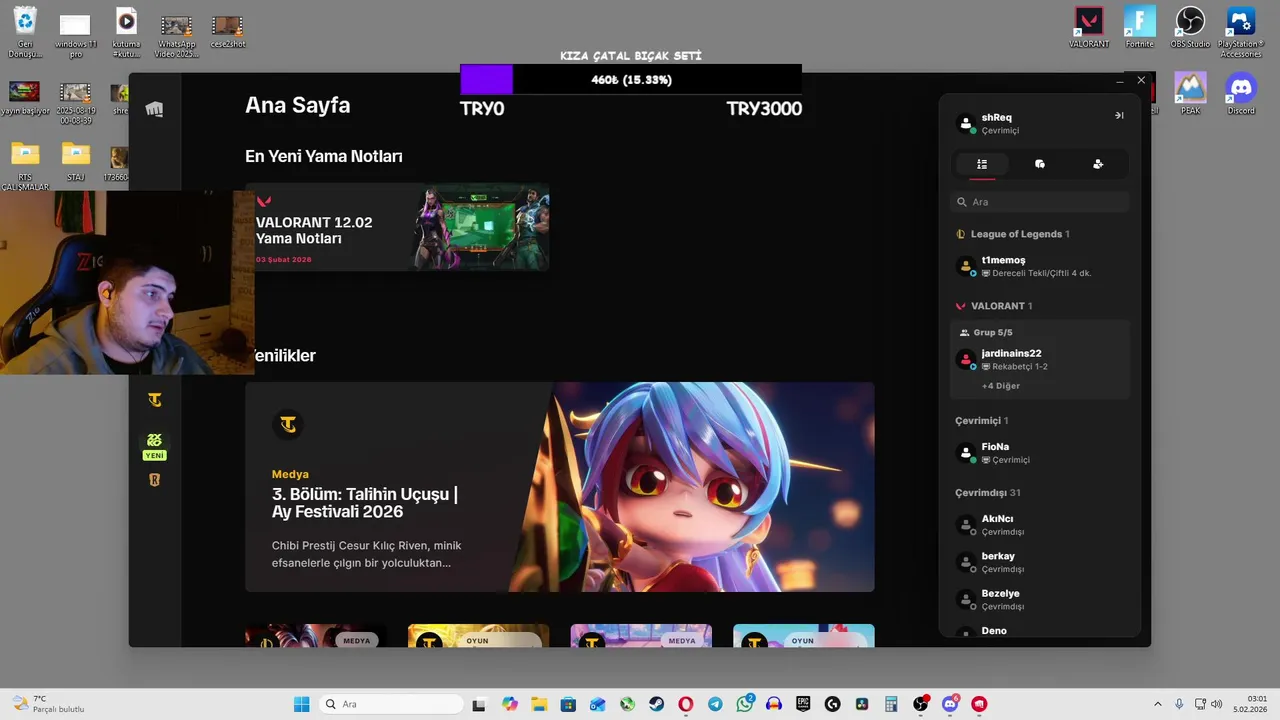Click the friend search field
Screen dimensions: 1280x720
[1040, 202]
